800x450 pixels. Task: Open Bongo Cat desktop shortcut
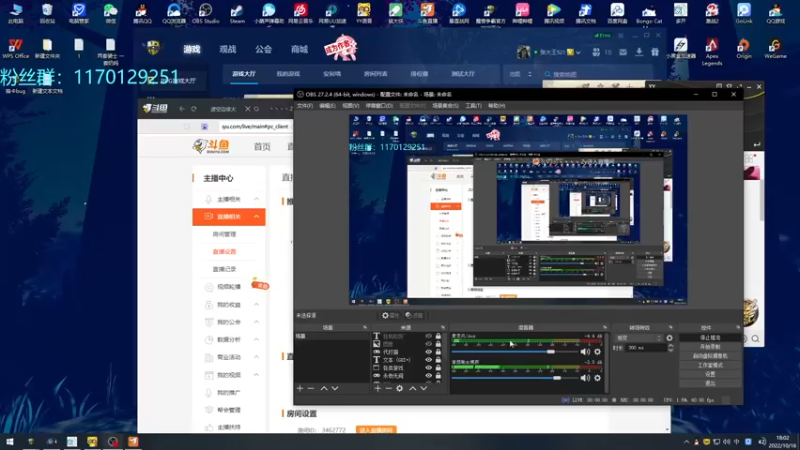coord(648,13)
